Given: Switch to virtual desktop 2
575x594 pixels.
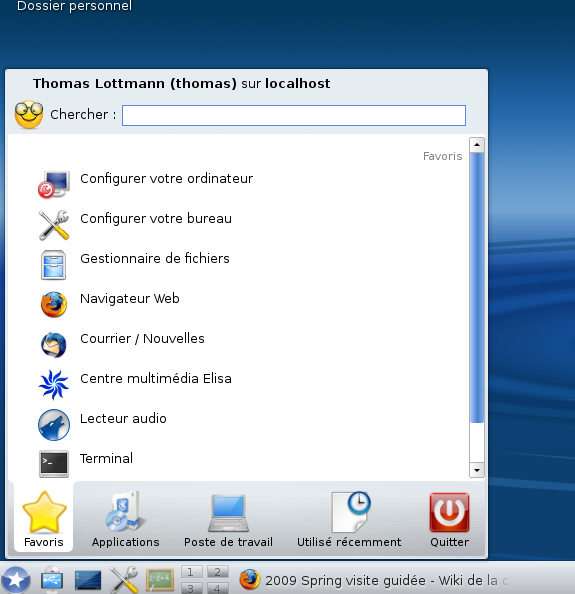Looking at the screenshot, I should click(x=217, y=572).
